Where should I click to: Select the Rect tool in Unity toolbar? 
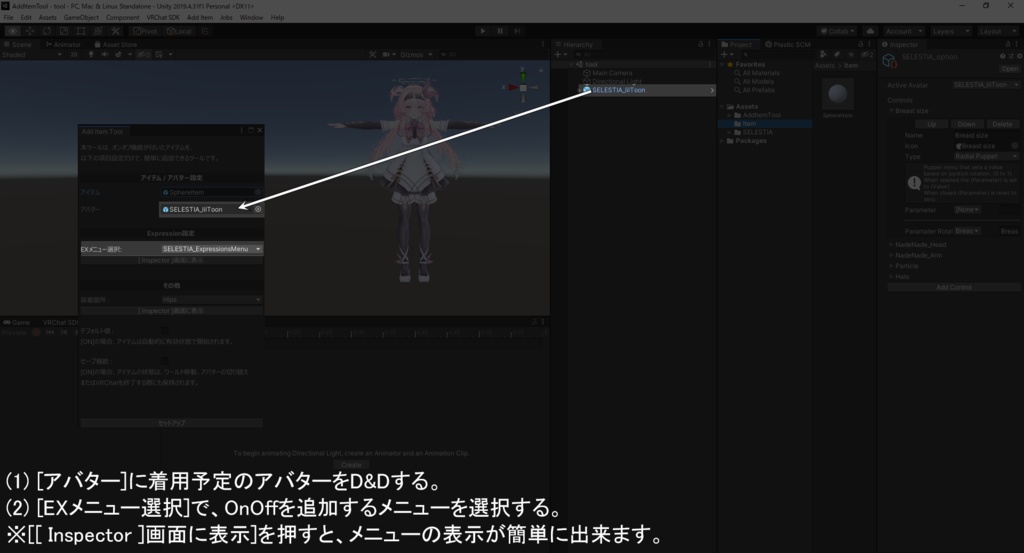[x=81, y=31]
